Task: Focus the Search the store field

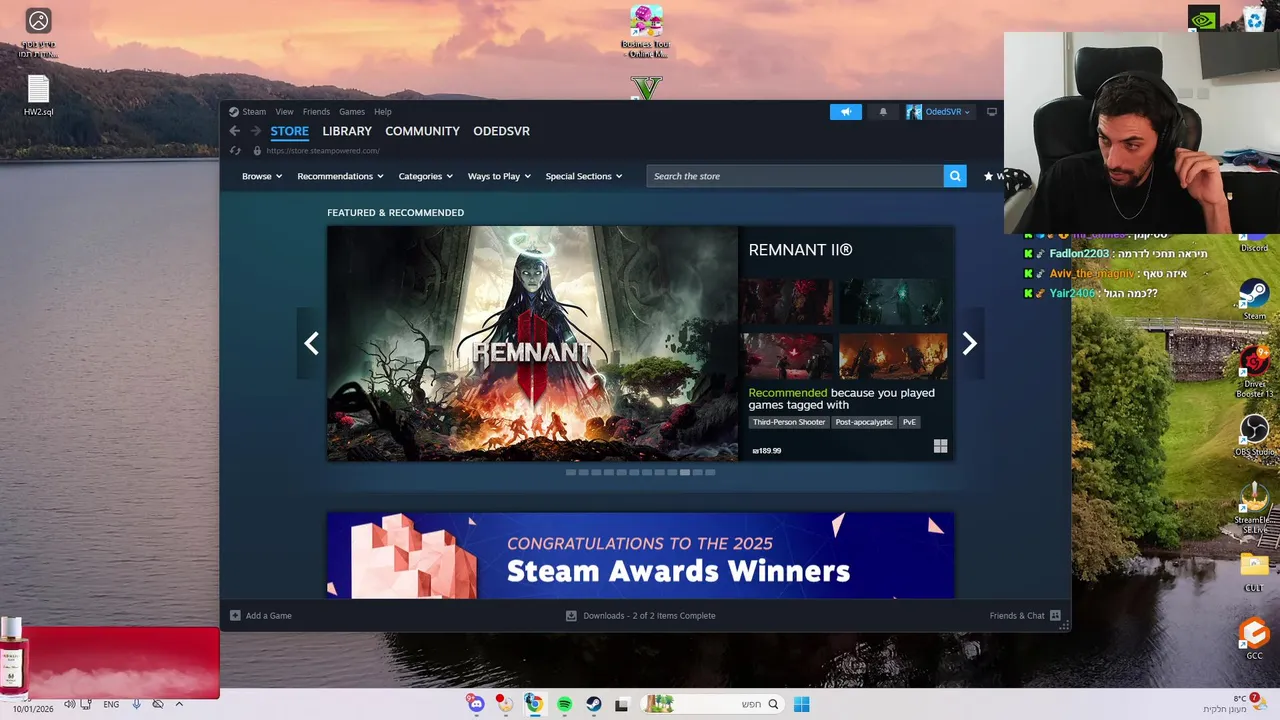Action: click(795, 176)
